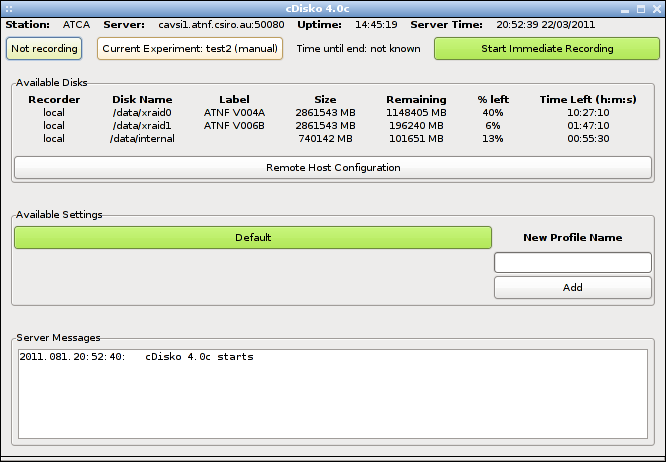Click the ATNF V004A disk label

click(234, 113)
